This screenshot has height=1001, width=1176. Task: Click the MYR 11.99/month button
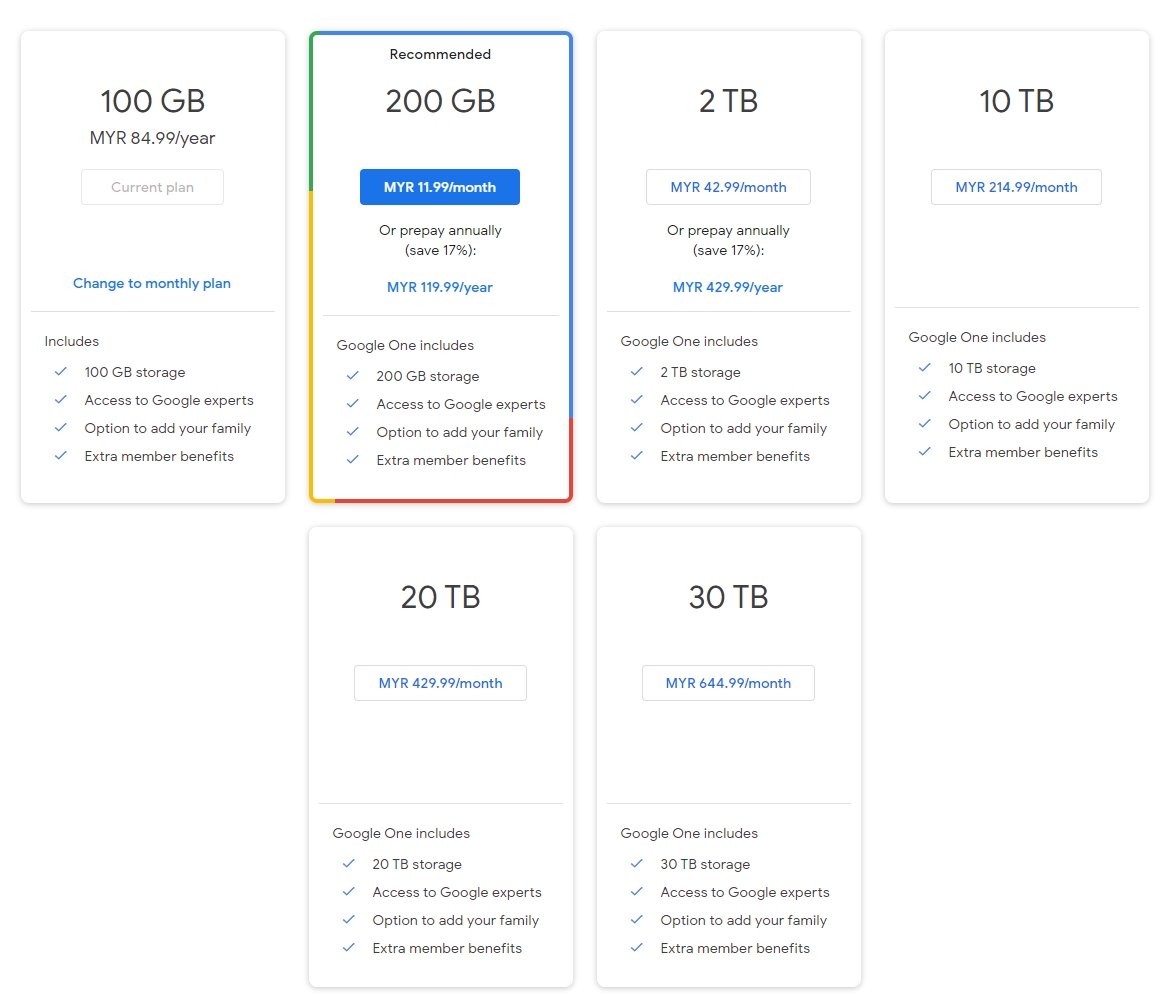[x=440, y=187]
